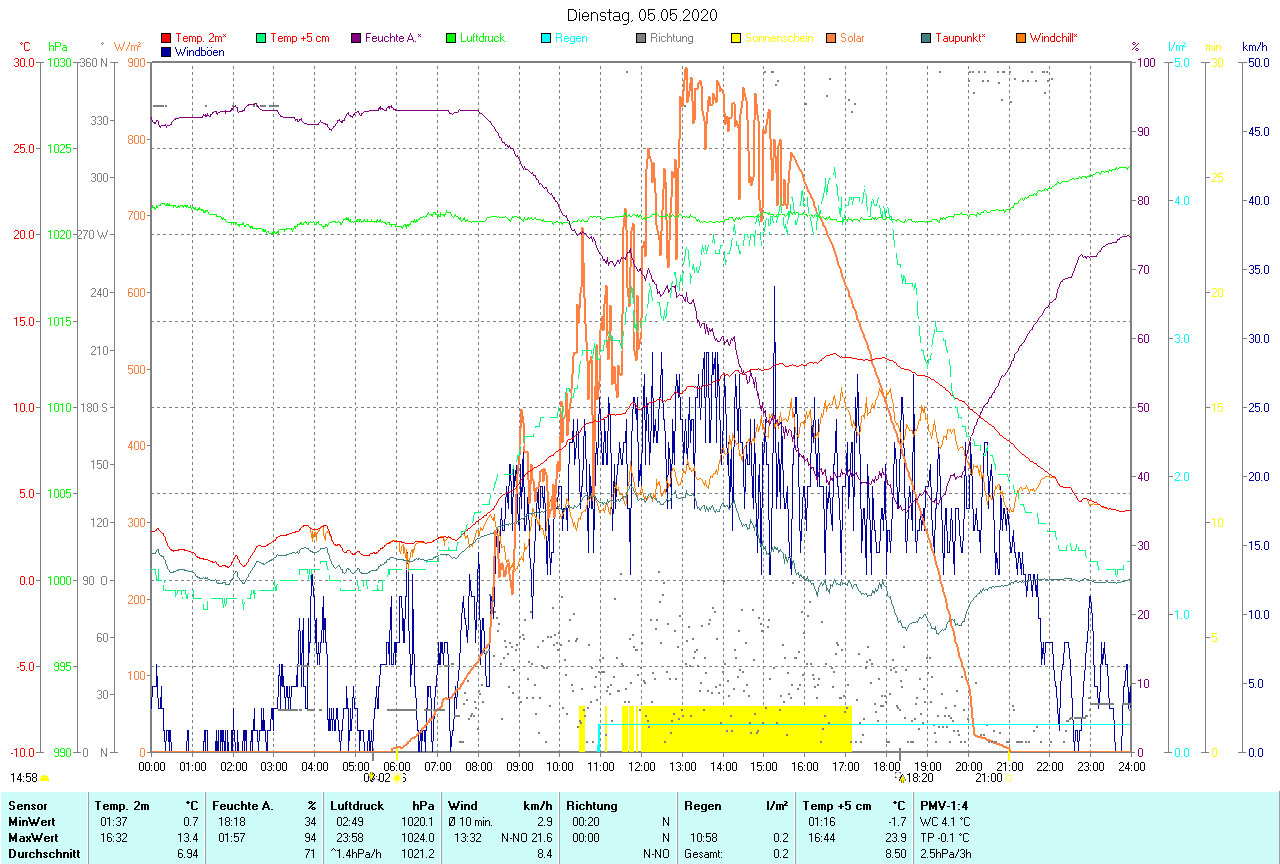The height and width of the screenshot is (864, 1280).
Task: Click the Sonnenschein legend label
Action: point(779,38)
